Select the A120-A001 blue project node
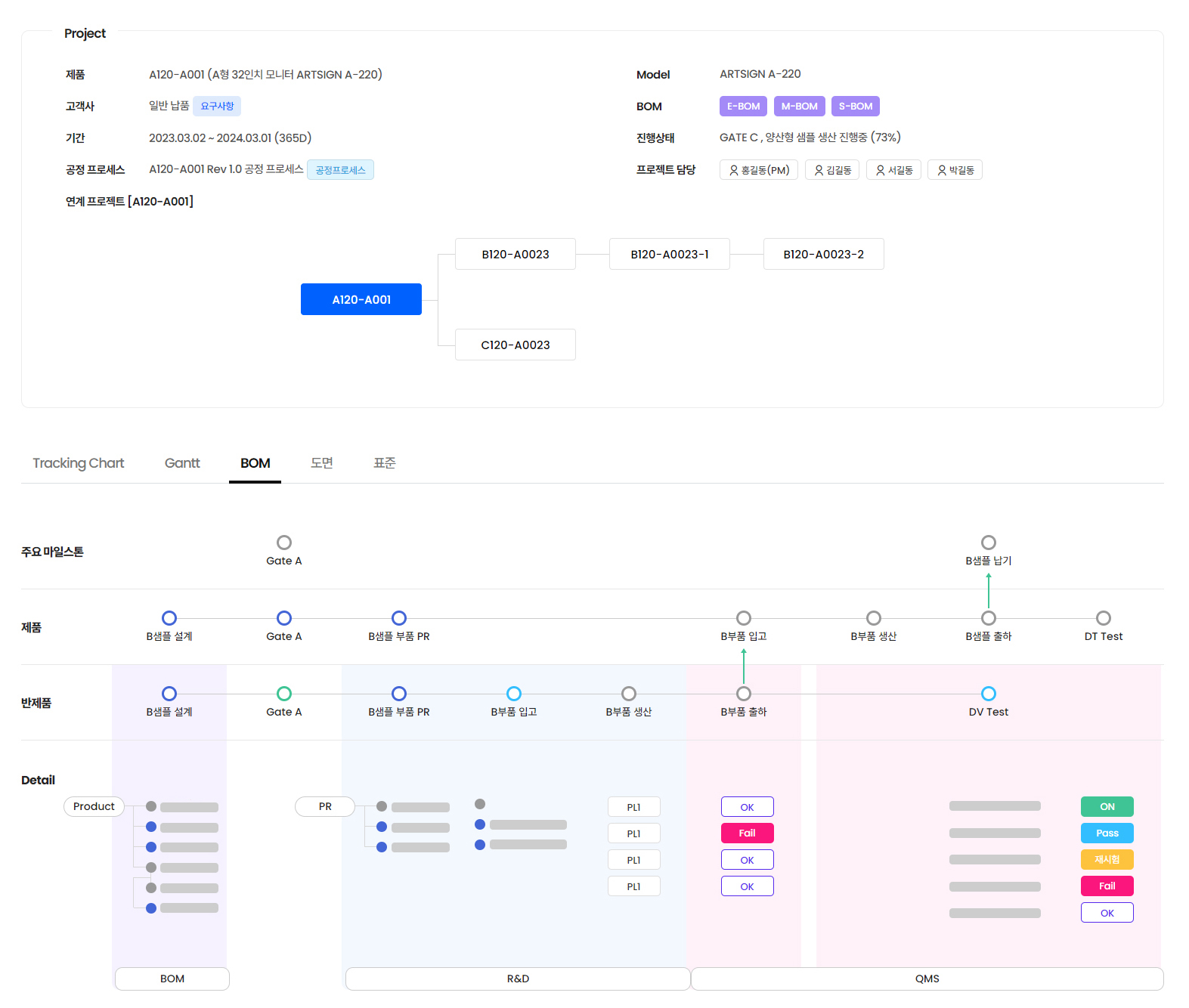This screenshot has height=1008, width=1189. pos(361,299)
